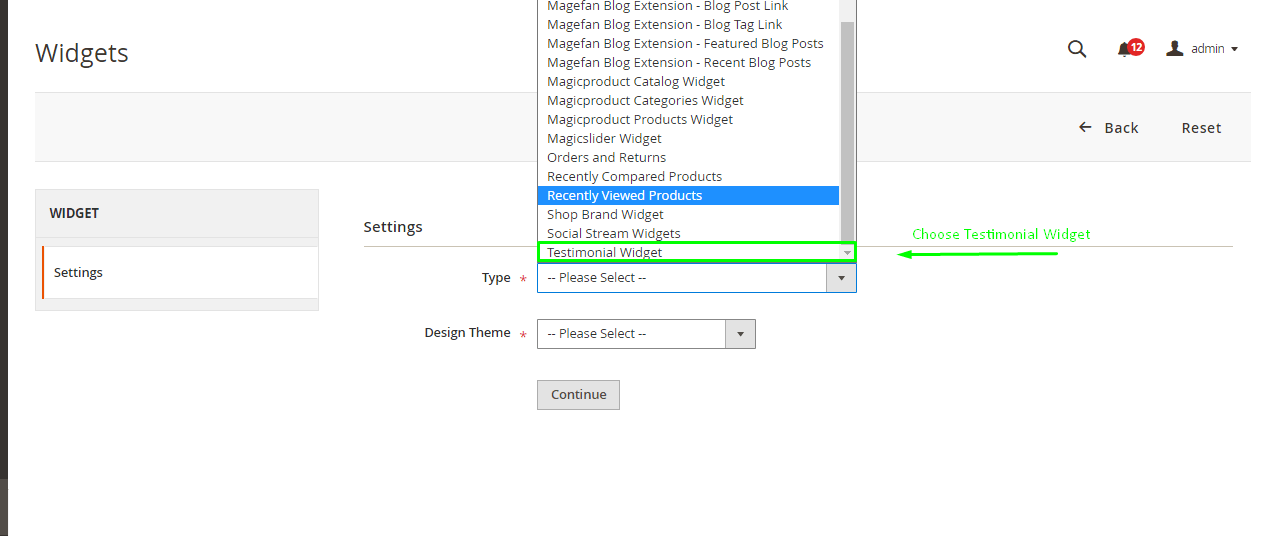Choose Magicproduct Catalog Widget option

point(635,81)
